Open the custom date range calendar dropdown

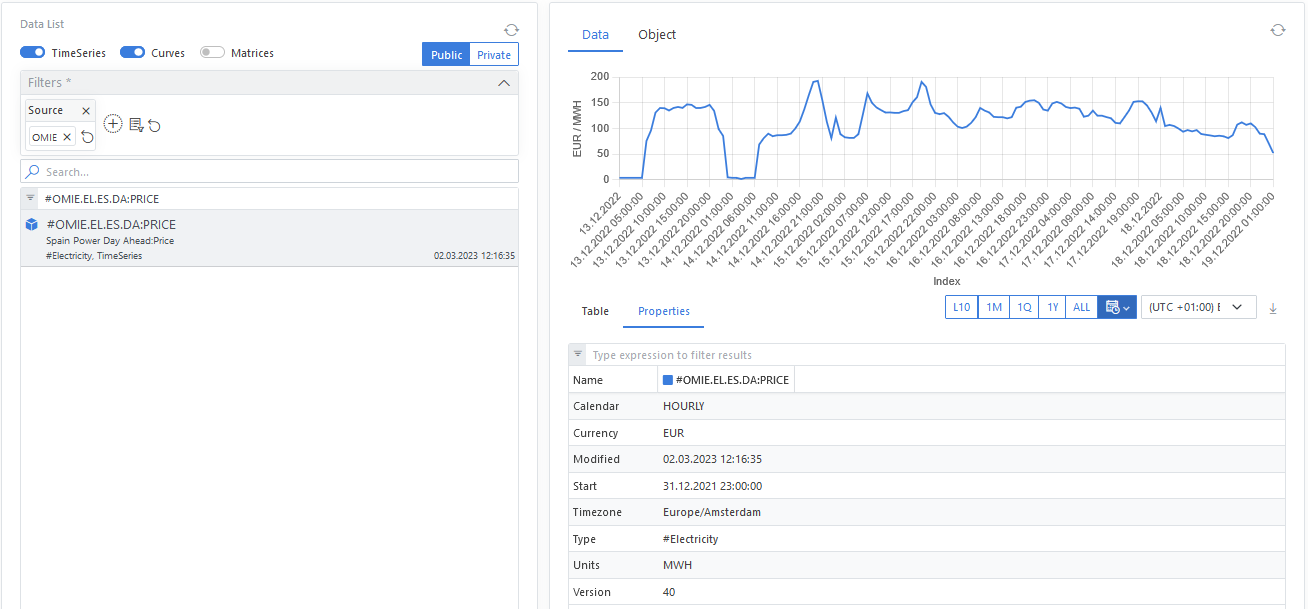point(1117,308)
